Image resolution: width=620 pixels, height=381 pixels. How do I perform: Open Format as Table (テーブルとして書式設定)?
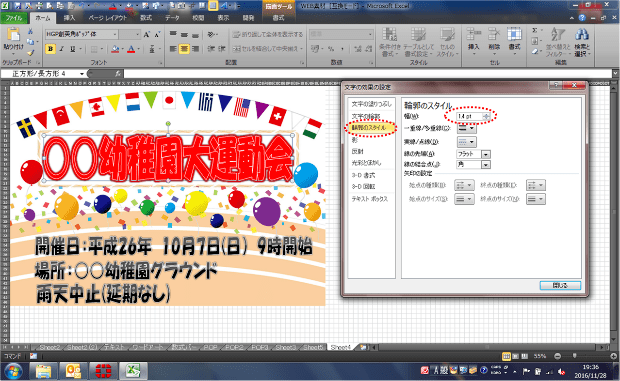(418, 41)
